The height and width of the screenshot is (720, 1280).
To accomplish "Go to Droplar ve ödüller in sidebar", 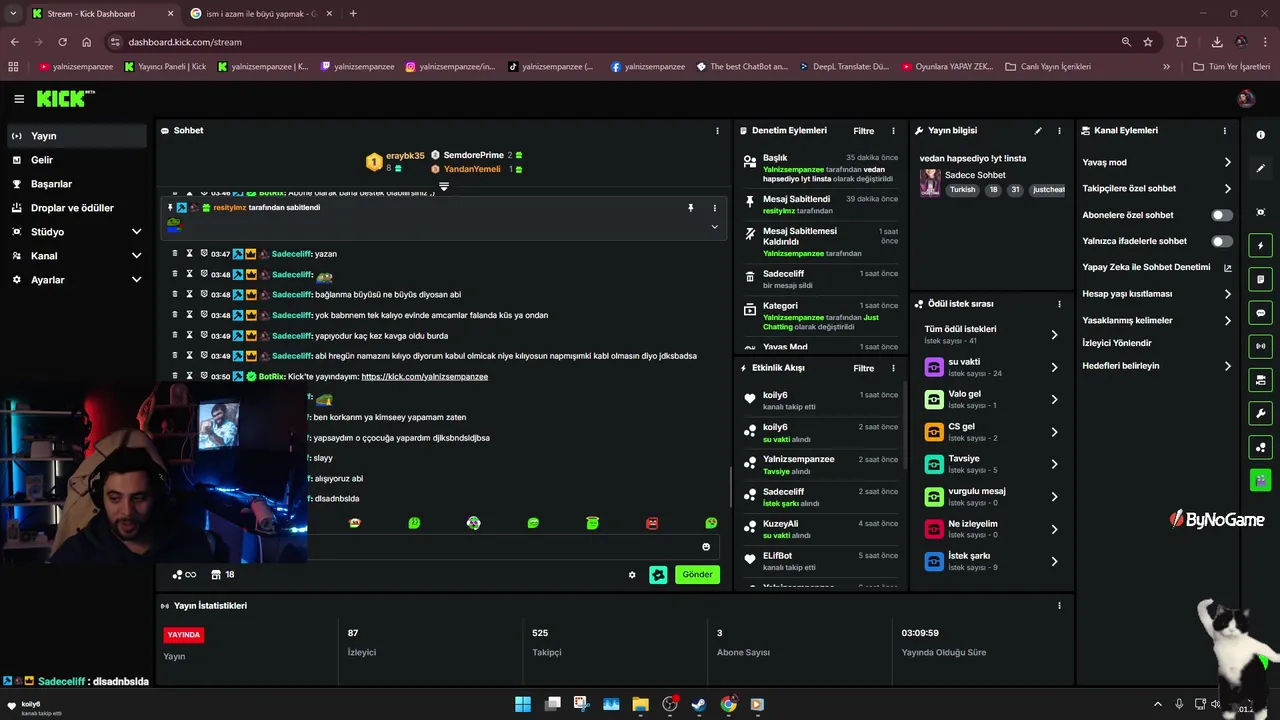I will tap(77, 208).
